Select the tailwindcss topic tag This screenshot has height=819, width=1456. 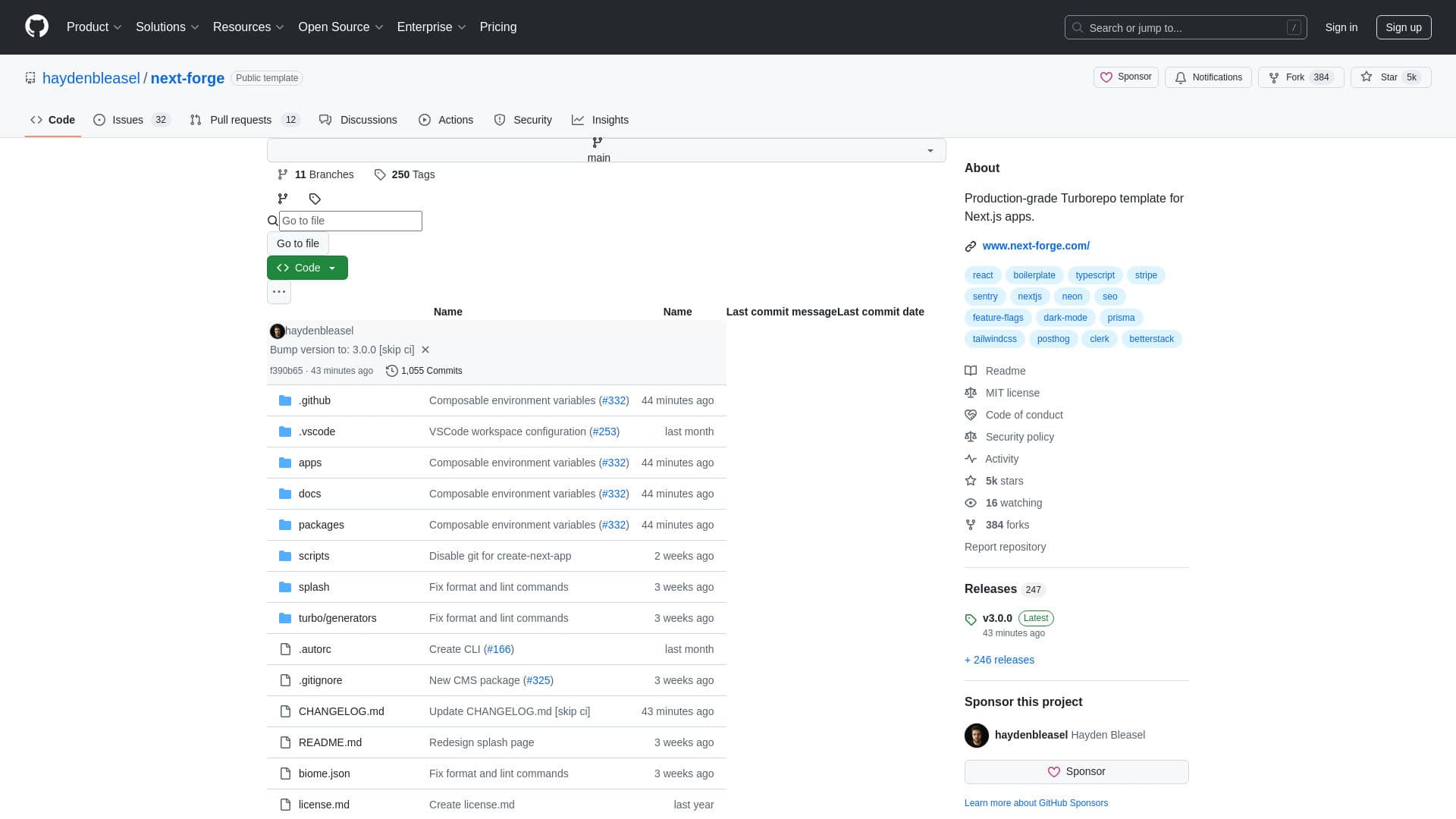click(994, 339)
